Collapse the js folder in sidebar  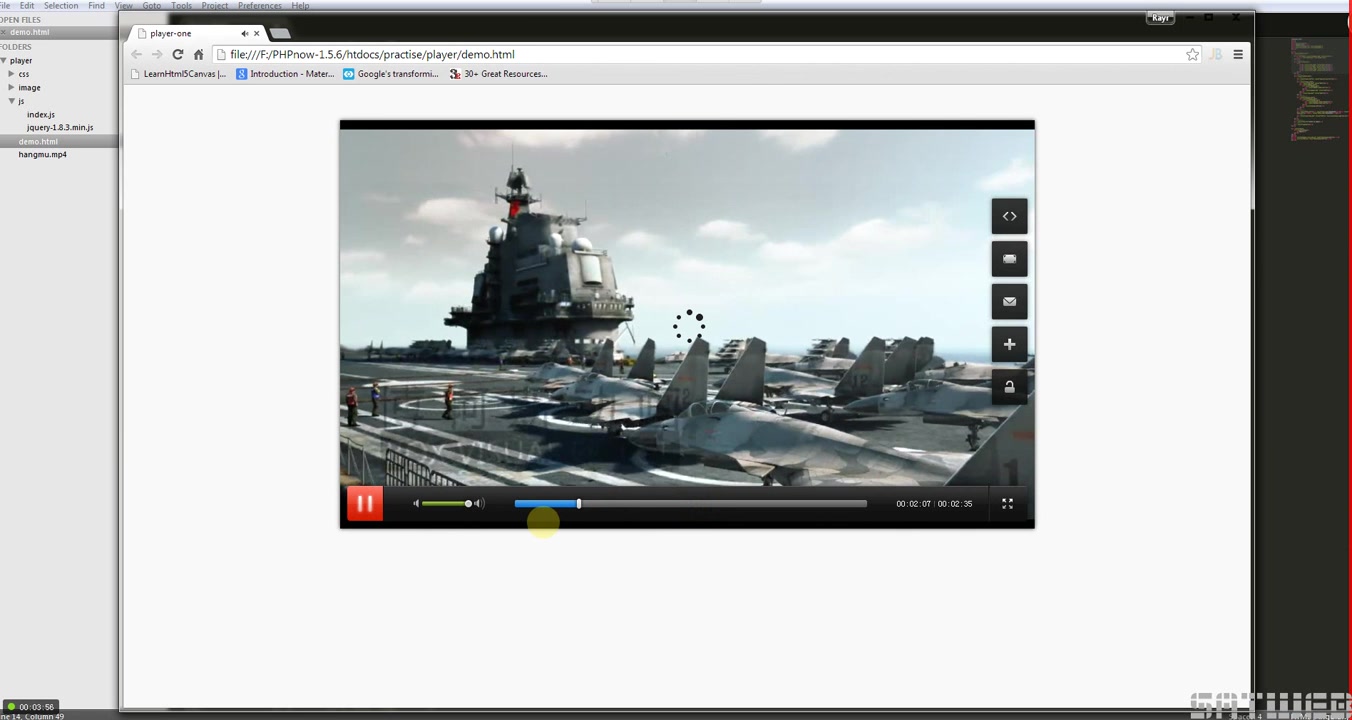click(12, 101)
